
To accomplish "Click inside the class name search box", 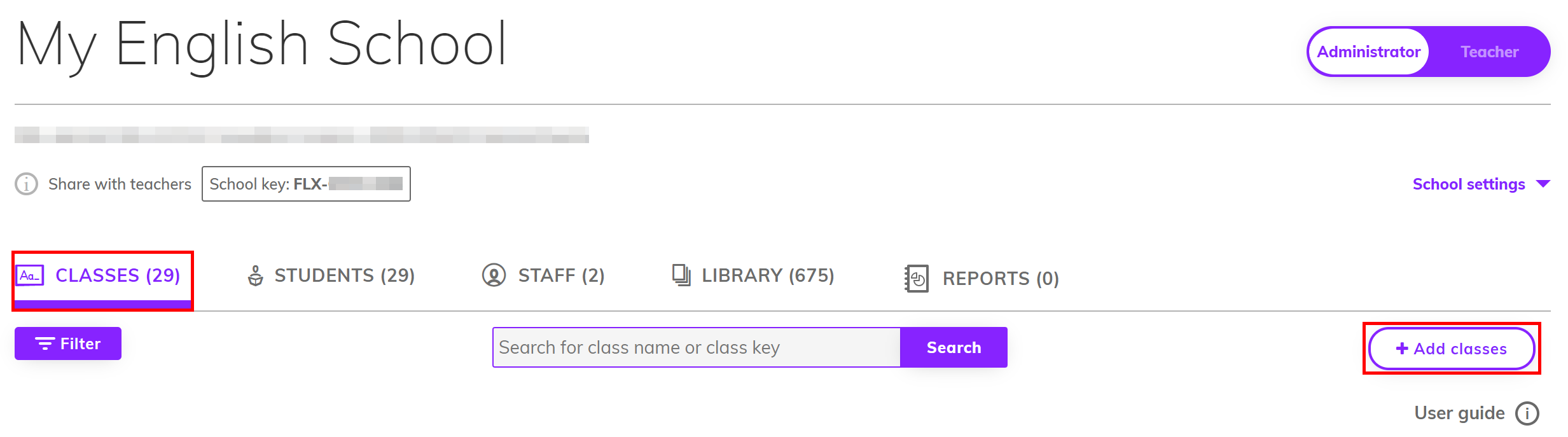I will click(696, 347).
